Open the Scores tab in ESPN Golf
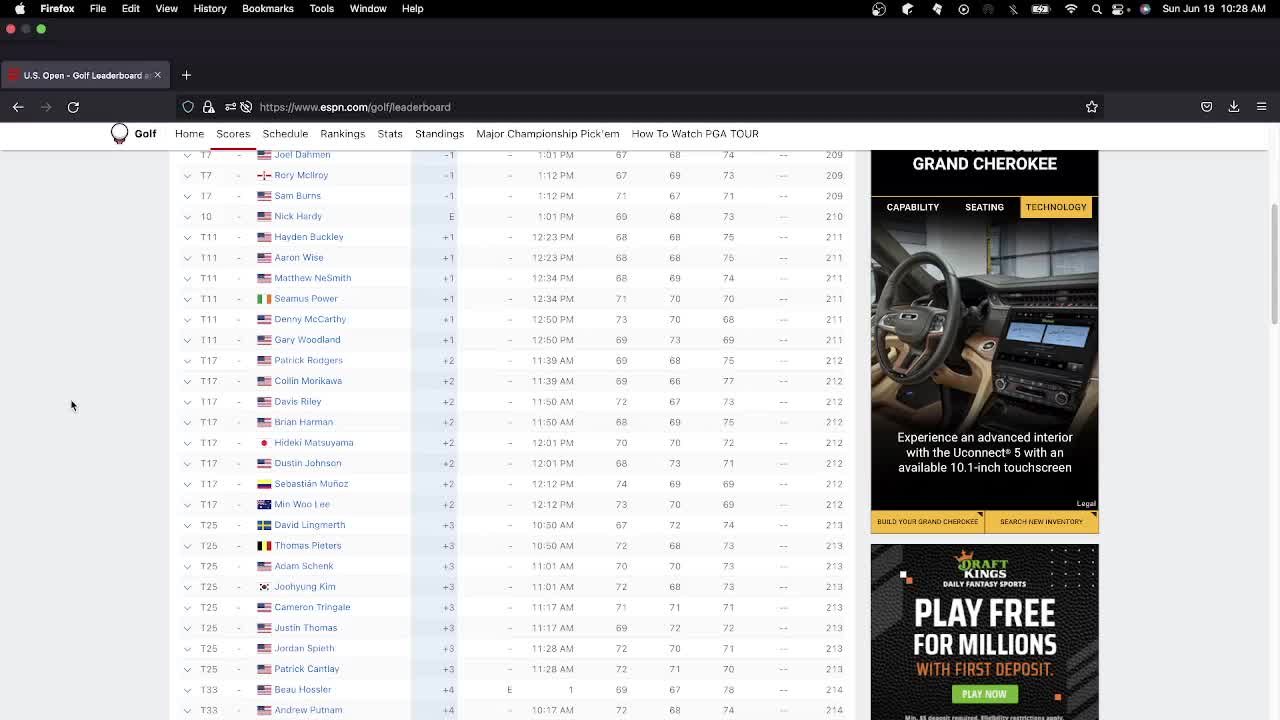The height and width of the screenshot is (720, 1280). click(x=233, y=134)
